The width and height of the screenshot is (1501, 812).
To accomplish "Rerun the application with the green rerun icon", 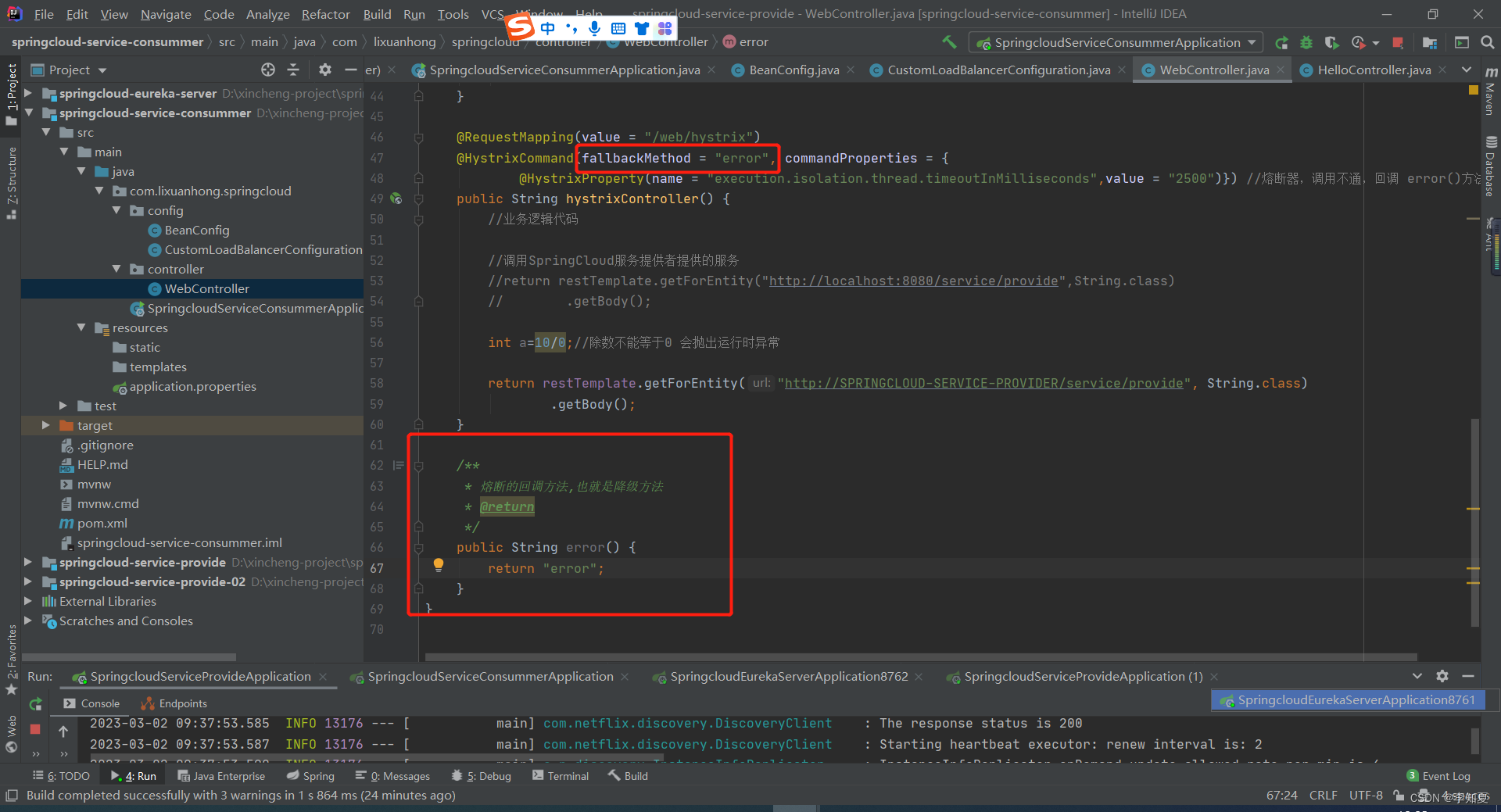I will click(x=1281, y=43).
